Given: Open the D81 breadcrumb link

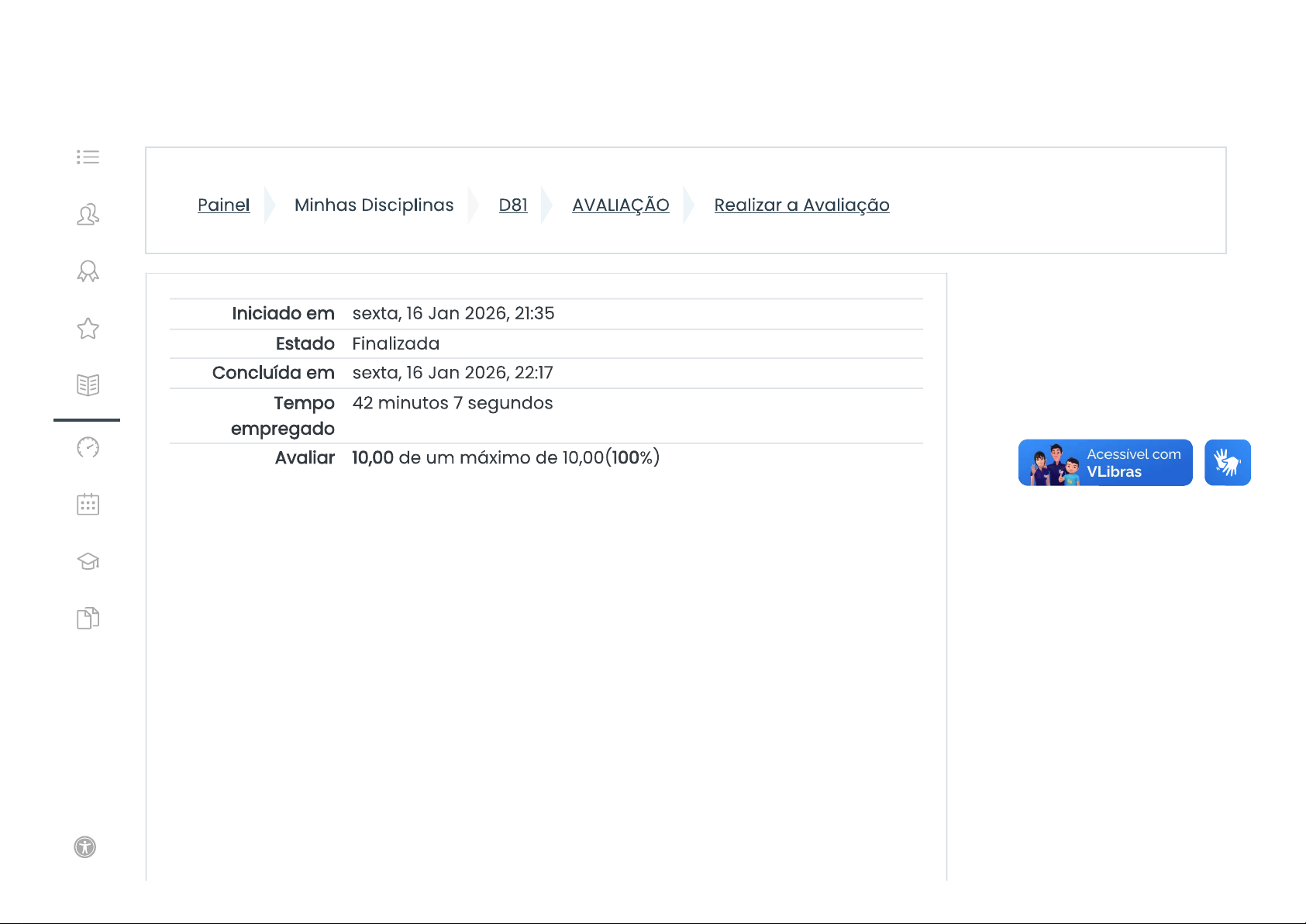Looking at the screenshot, I should pyautogui.click(x=512, y=205).
